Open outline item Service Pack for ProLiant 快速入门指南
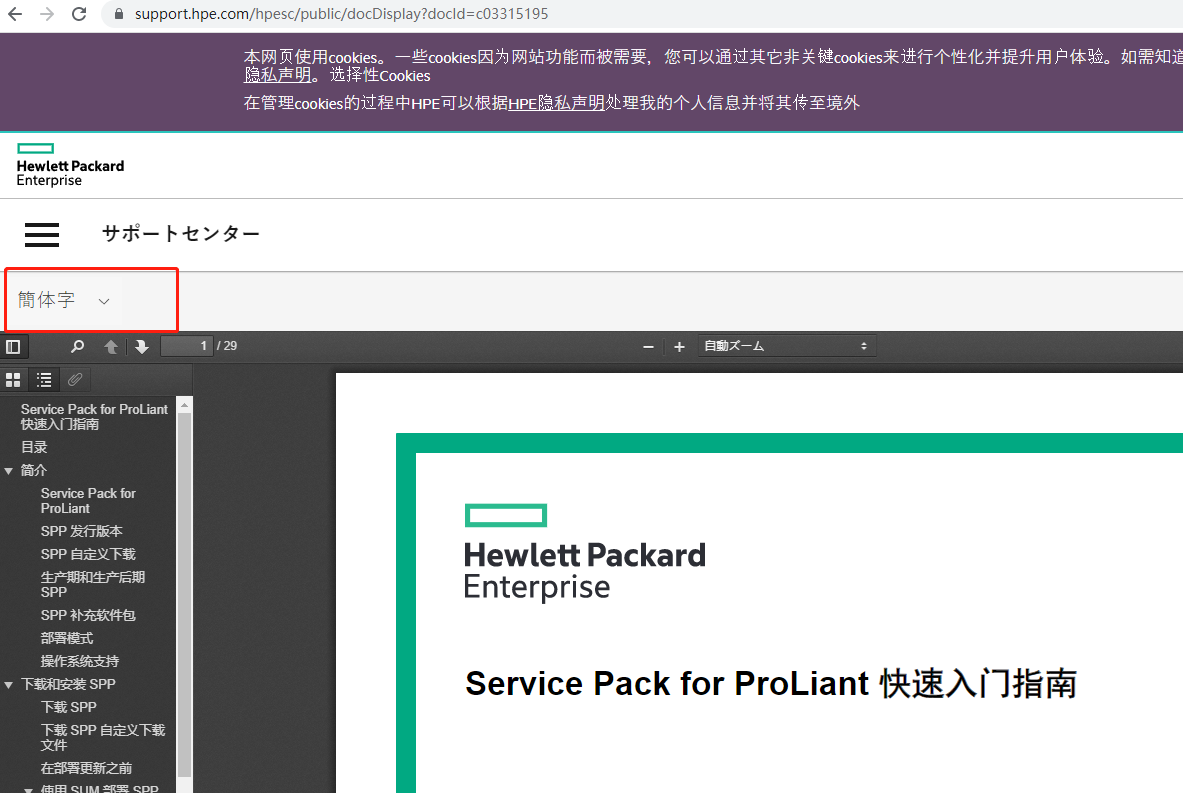 coord(94,416)
